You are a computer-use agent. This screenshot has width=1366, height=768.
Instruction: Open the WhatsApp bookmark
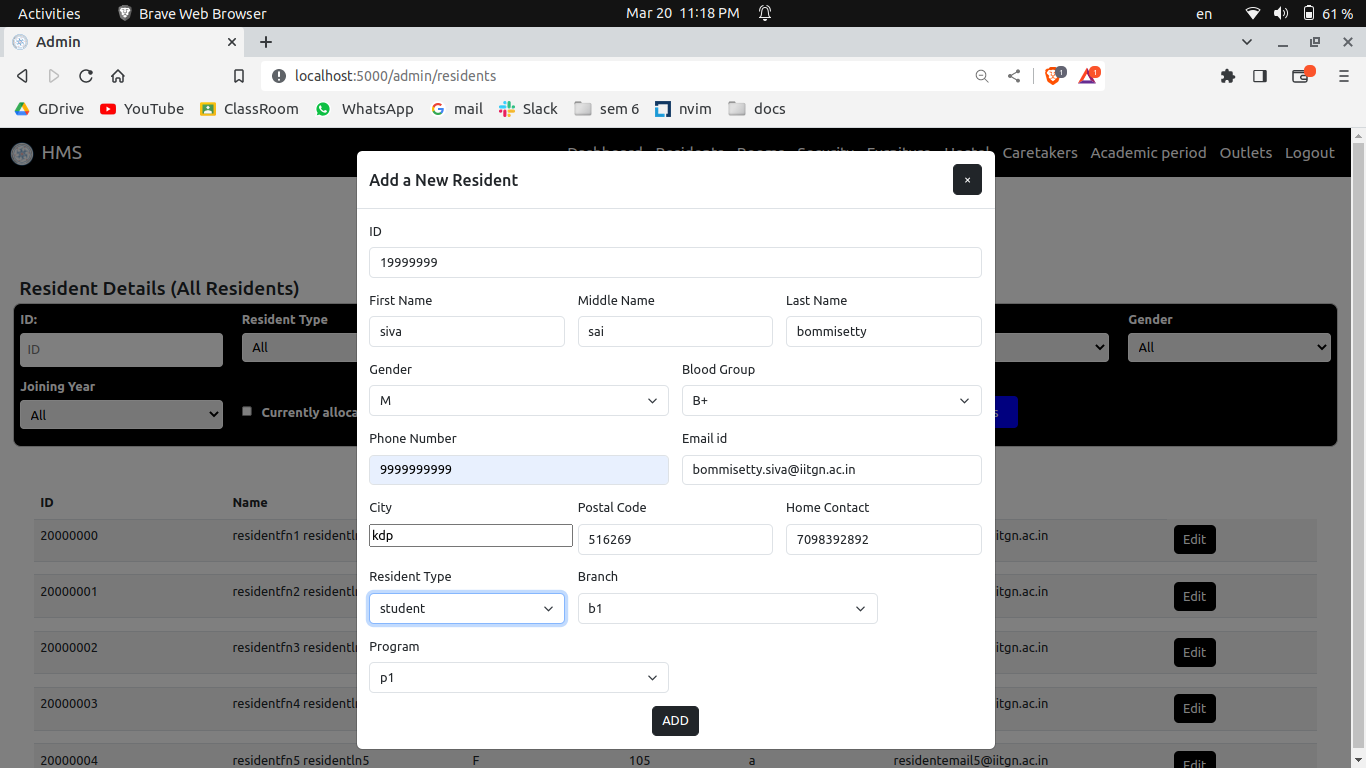click(x=364, y=109)
